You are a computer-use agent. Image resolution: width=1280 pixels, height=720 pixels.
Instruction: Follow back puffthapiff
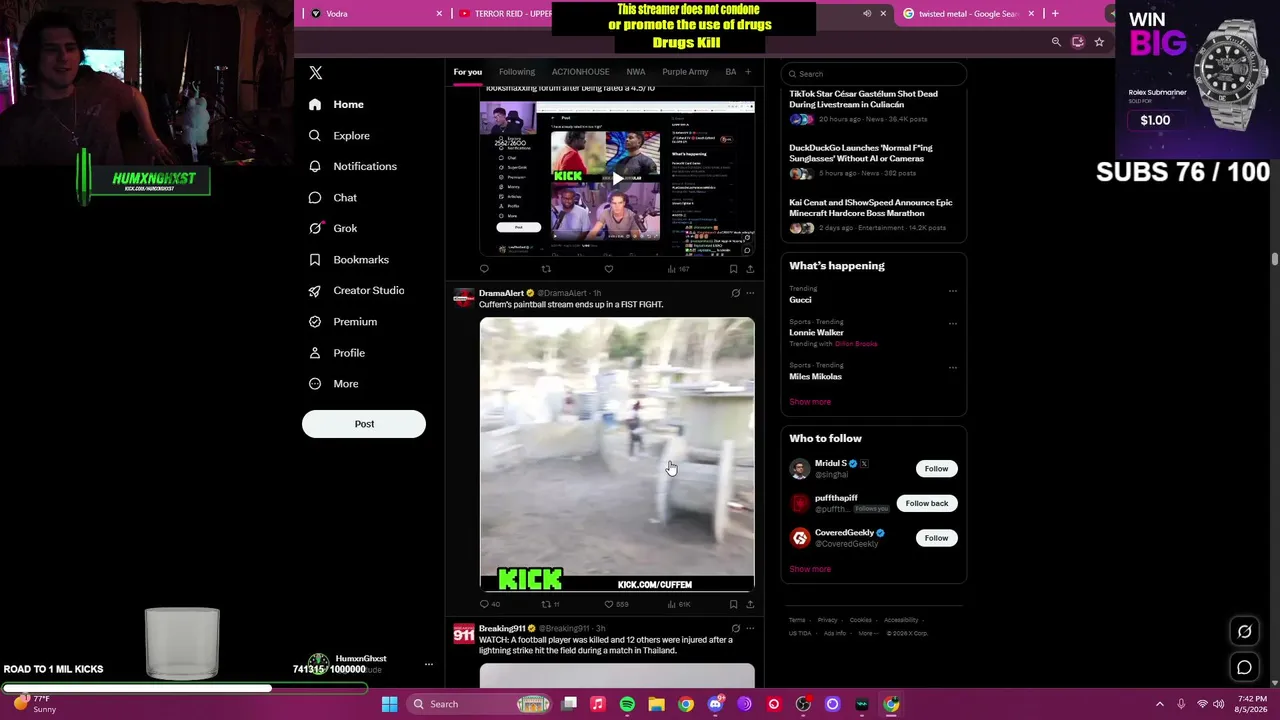[926, 503]
